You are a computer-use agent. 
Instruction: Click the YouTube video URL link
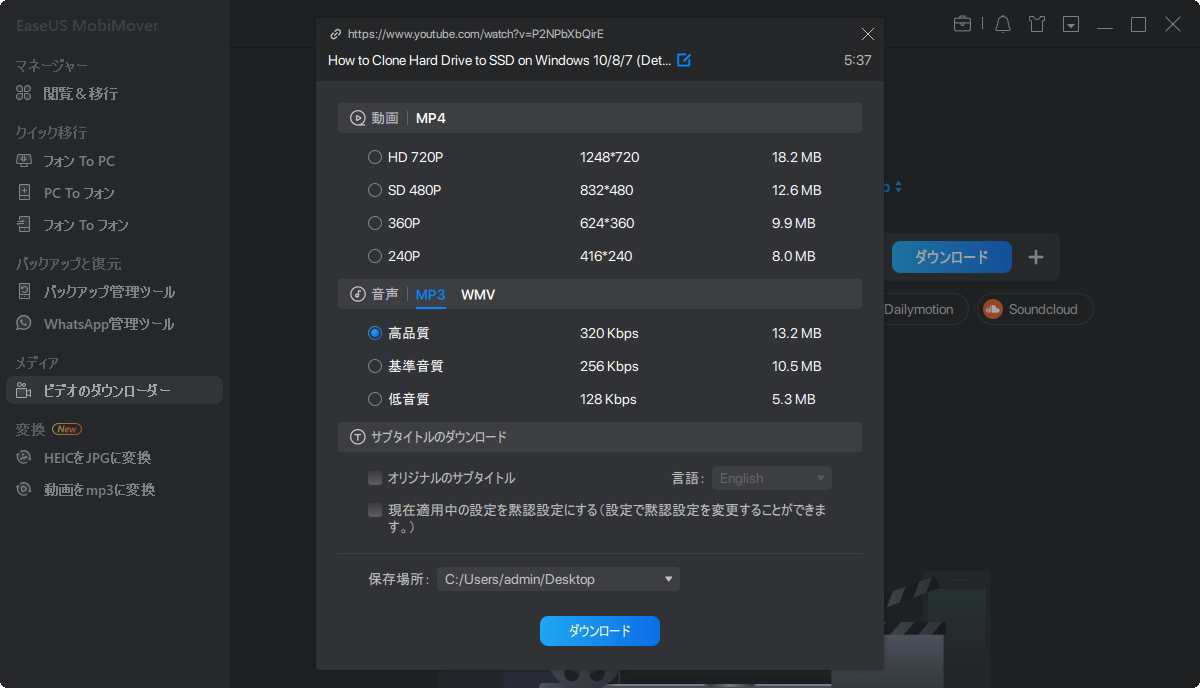pos(474,33)
